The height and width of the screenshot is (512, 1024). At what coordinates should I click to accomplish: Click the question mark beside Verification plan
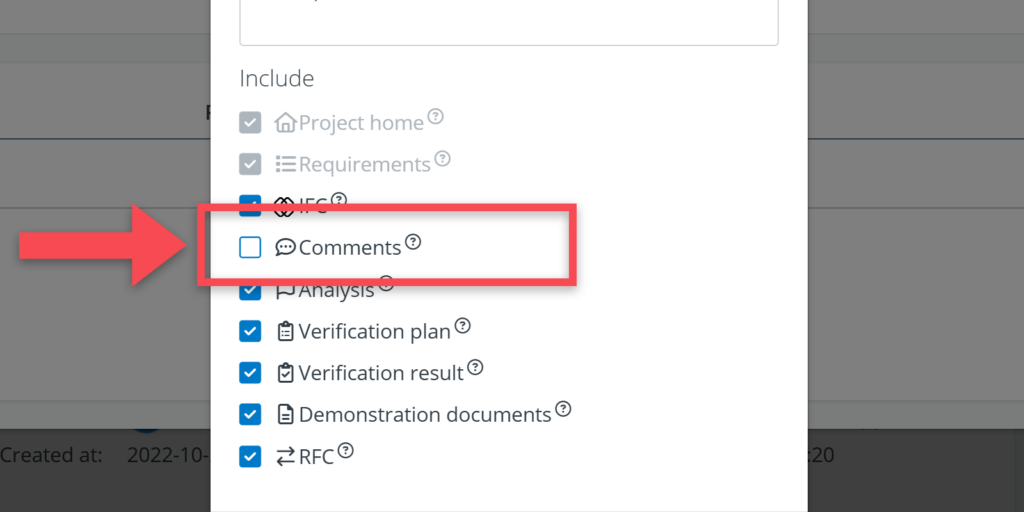click(x=462, y=326)
